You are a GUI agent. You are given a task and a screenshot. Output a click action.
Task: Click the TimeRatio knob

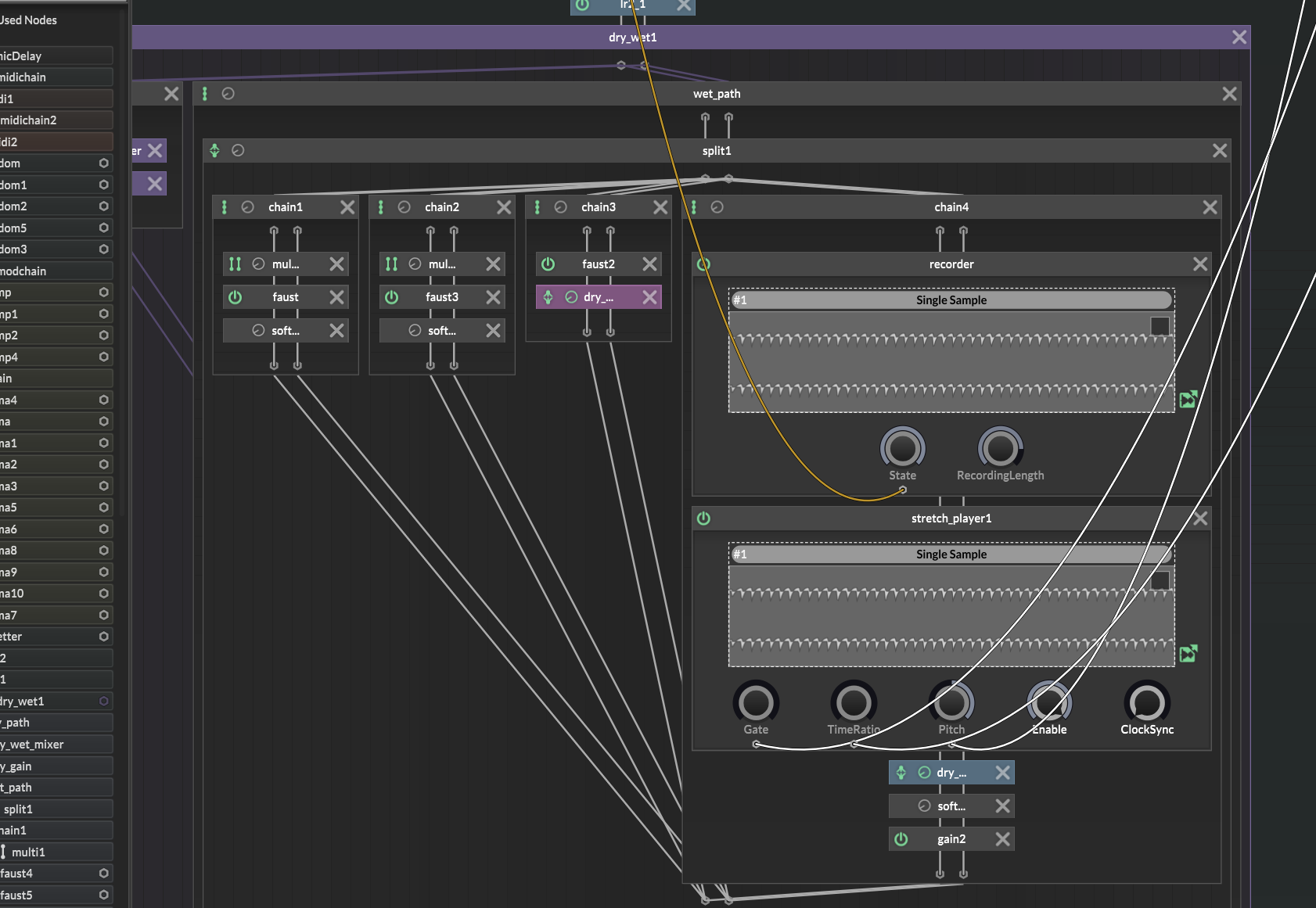pyautogui.click(x=854, y=702)
